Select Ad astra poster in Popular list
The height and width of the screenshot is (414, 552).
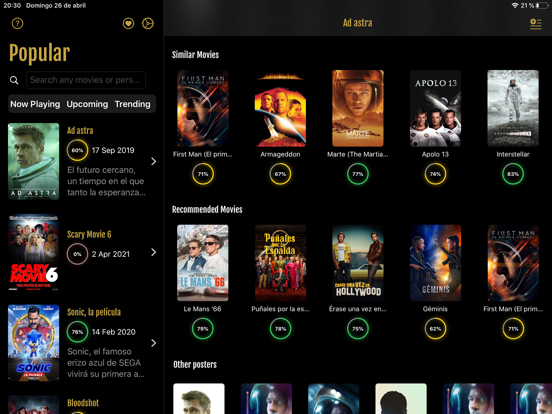point(33,161)
